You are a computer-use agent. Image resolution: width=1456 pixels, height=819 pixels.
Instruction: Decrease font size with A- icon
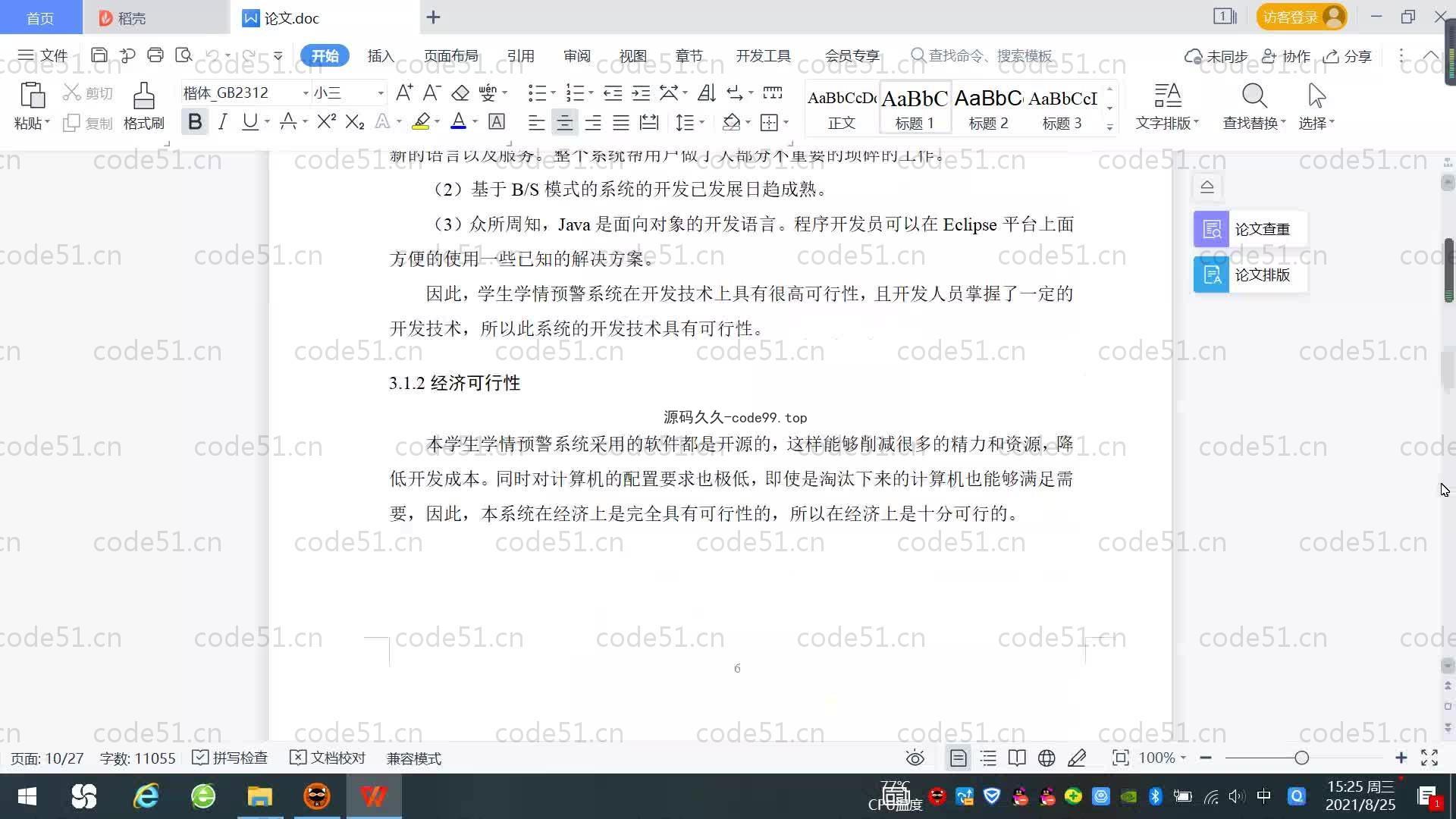point(431,93)
